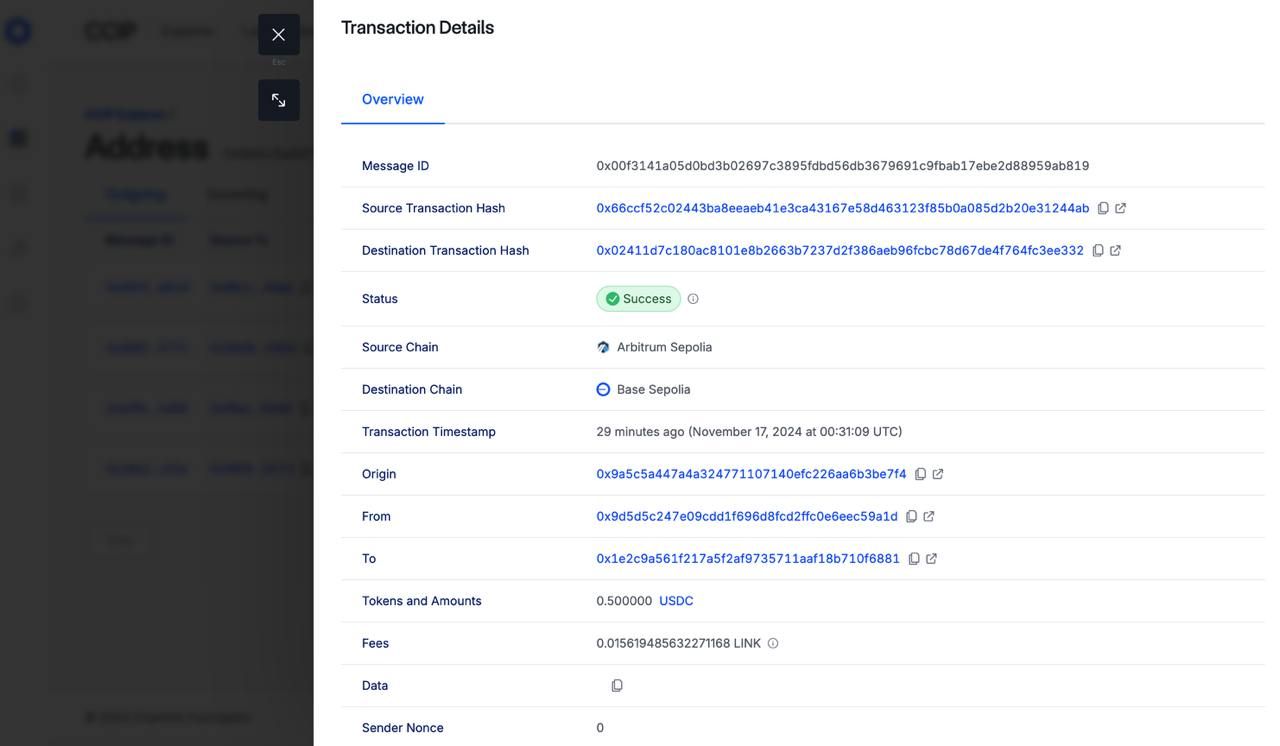Expand the details panel to full view
1280x746 pixels.
tap(278, 100)
